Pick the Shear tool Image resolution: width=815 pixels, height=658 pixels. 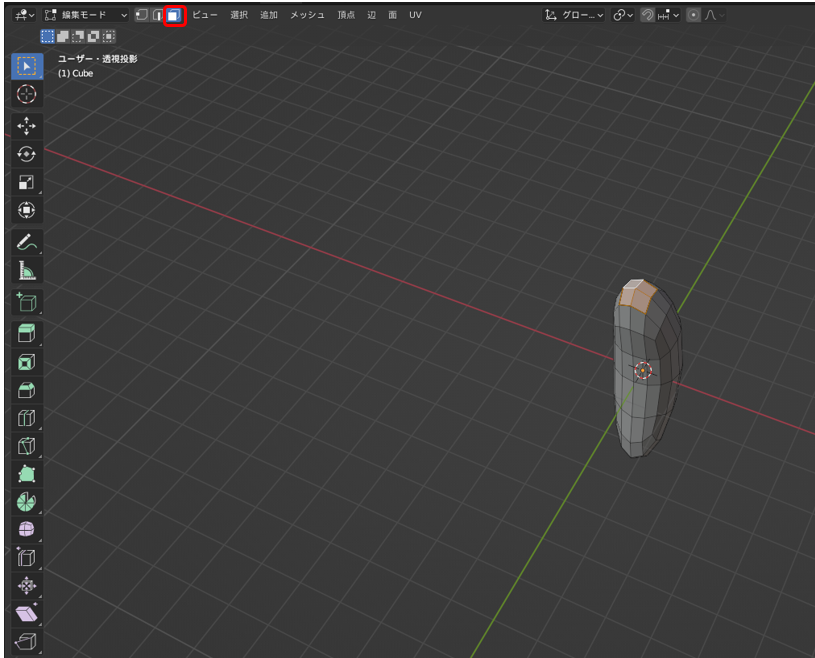coord(27,614)
